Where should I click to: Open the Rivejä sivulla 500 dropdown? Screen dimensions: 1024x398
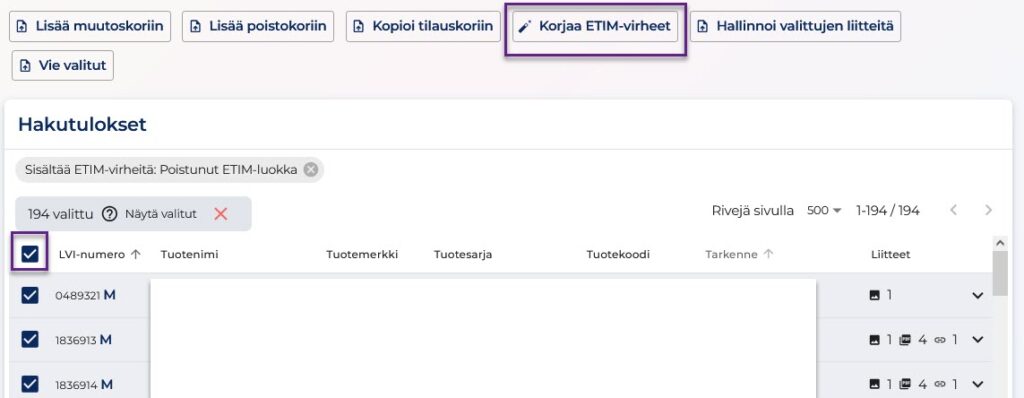tap(824, 210)
